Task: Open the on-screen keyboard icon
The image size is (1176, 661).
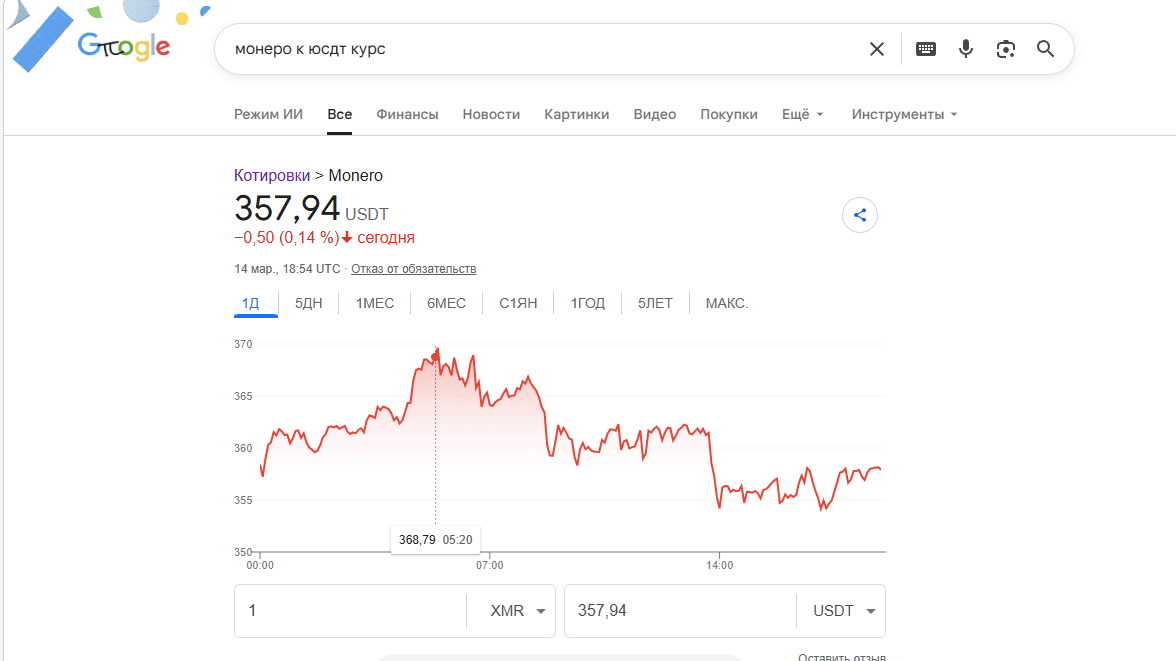Action: 925,48
